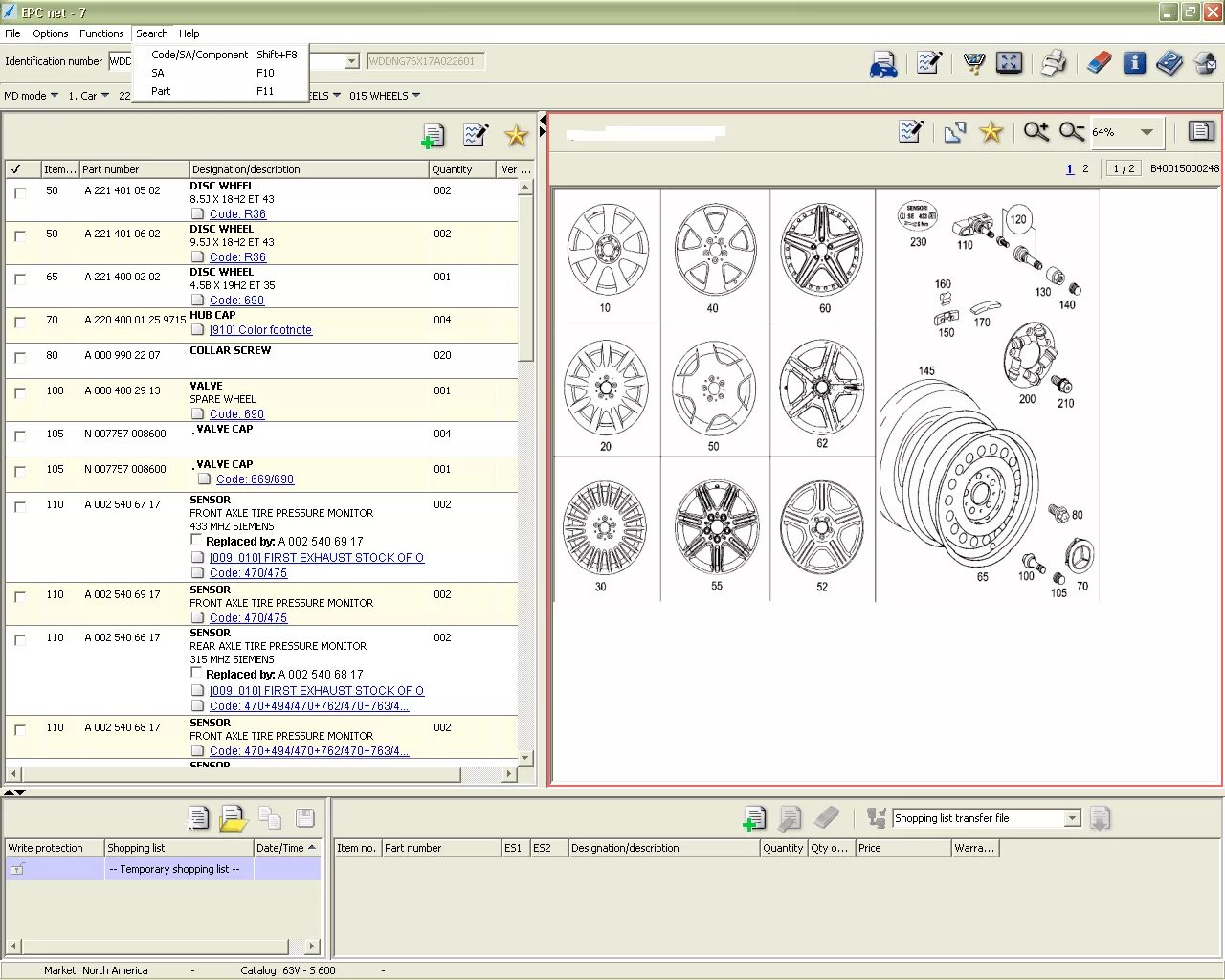This screenshot has width=1225, height=980.
Task: Choose Part from the Search menu
Action: (161, 91)
